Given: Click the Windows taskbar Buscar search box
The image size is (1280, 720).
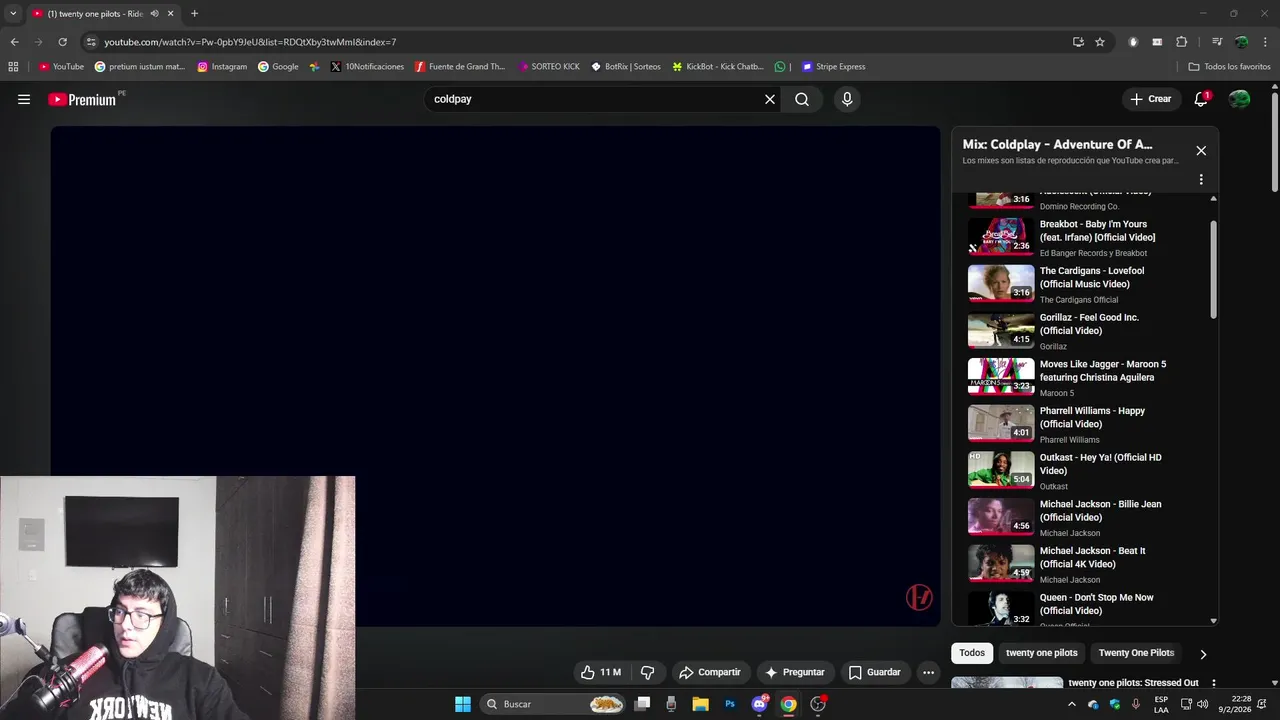Looking at the screenshot, I should click(554, 704).
